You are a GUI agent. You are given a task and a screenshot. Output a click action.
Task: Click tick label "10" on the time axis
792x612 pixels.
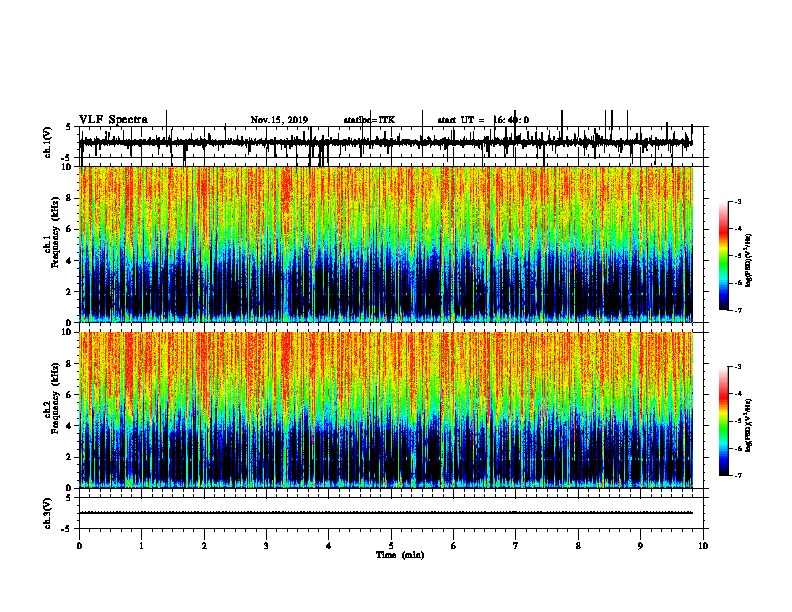tap(703, 546)
